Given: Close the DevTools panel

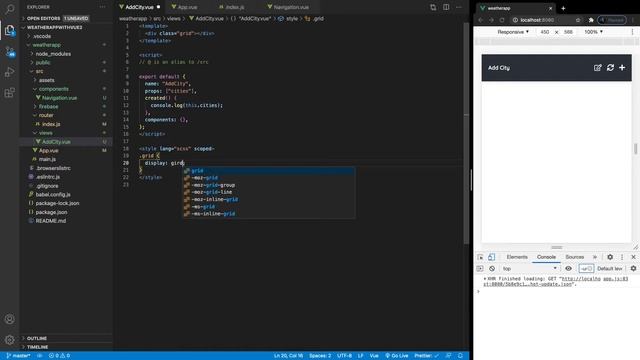Looking at the screenshot, I should pos(633,257).
